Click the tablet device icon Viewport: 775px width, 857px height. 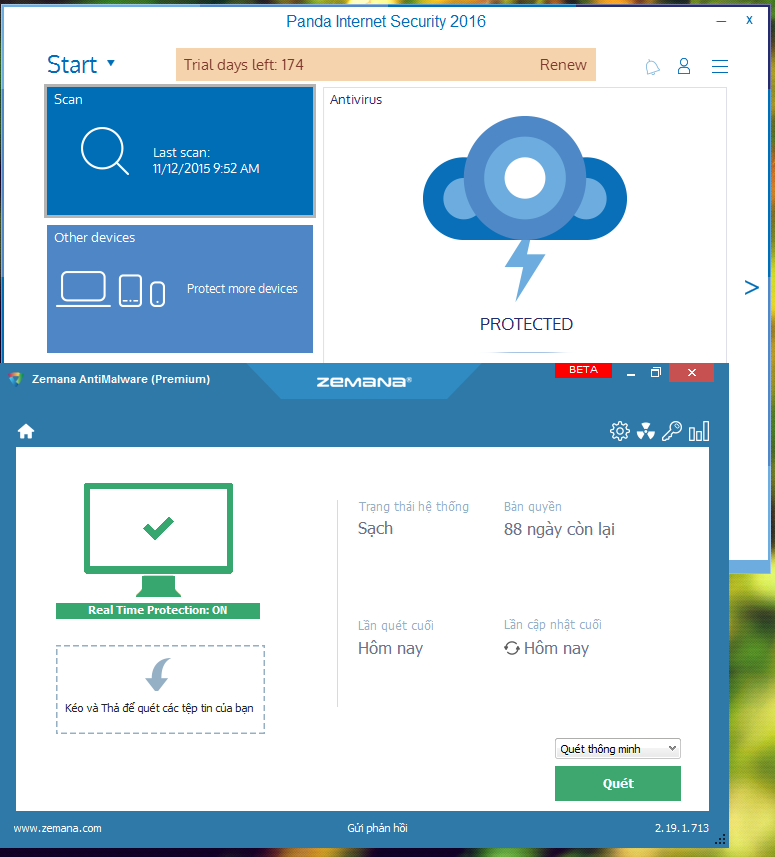pos(131,290)
